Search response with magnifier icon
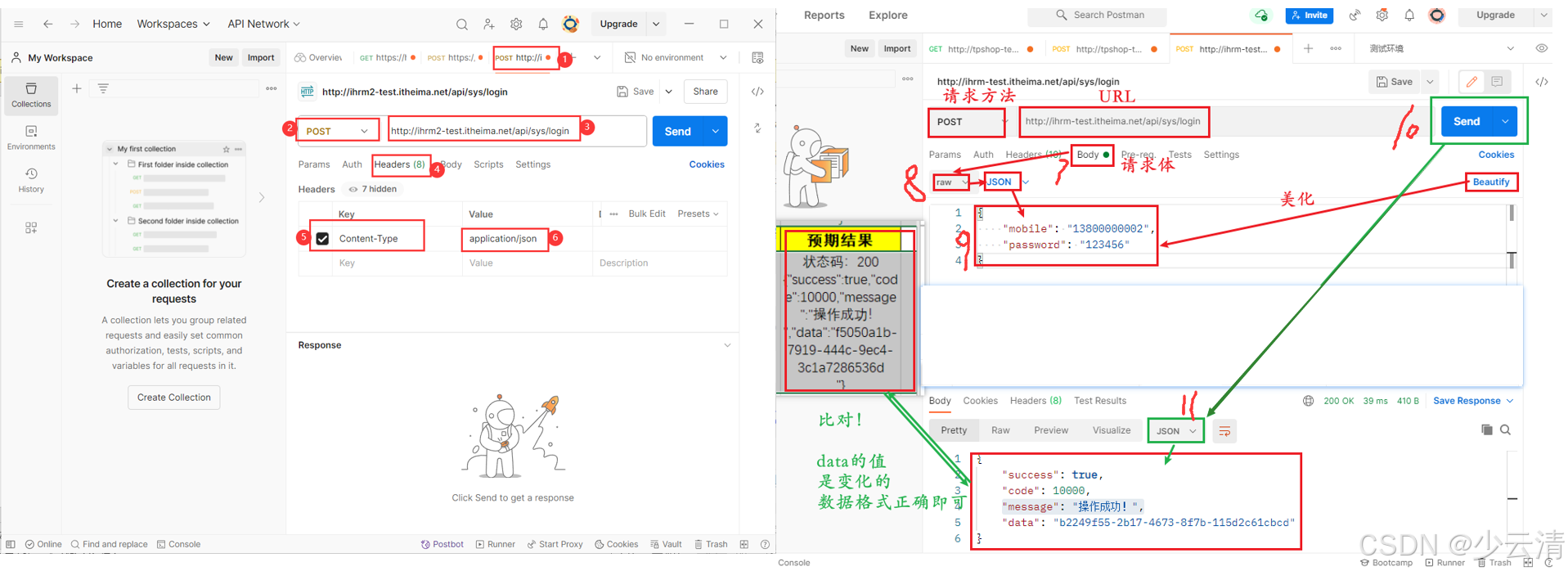This screenshot has width=1568, height=571. pos(1505,430)
